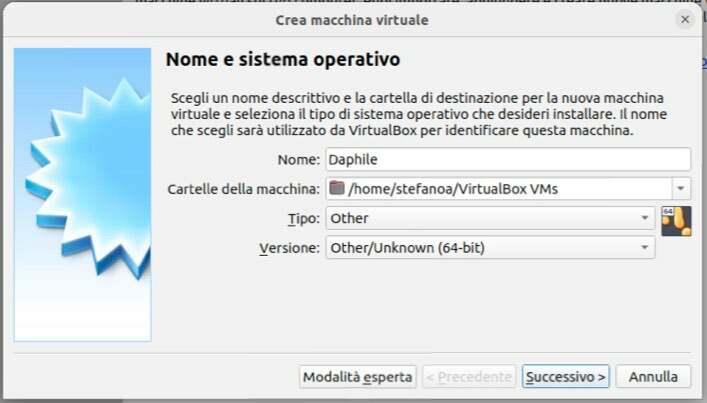
Task: Expand the Cartelle della macchina dropdown arrow
Action: click(x=681, y=188)
